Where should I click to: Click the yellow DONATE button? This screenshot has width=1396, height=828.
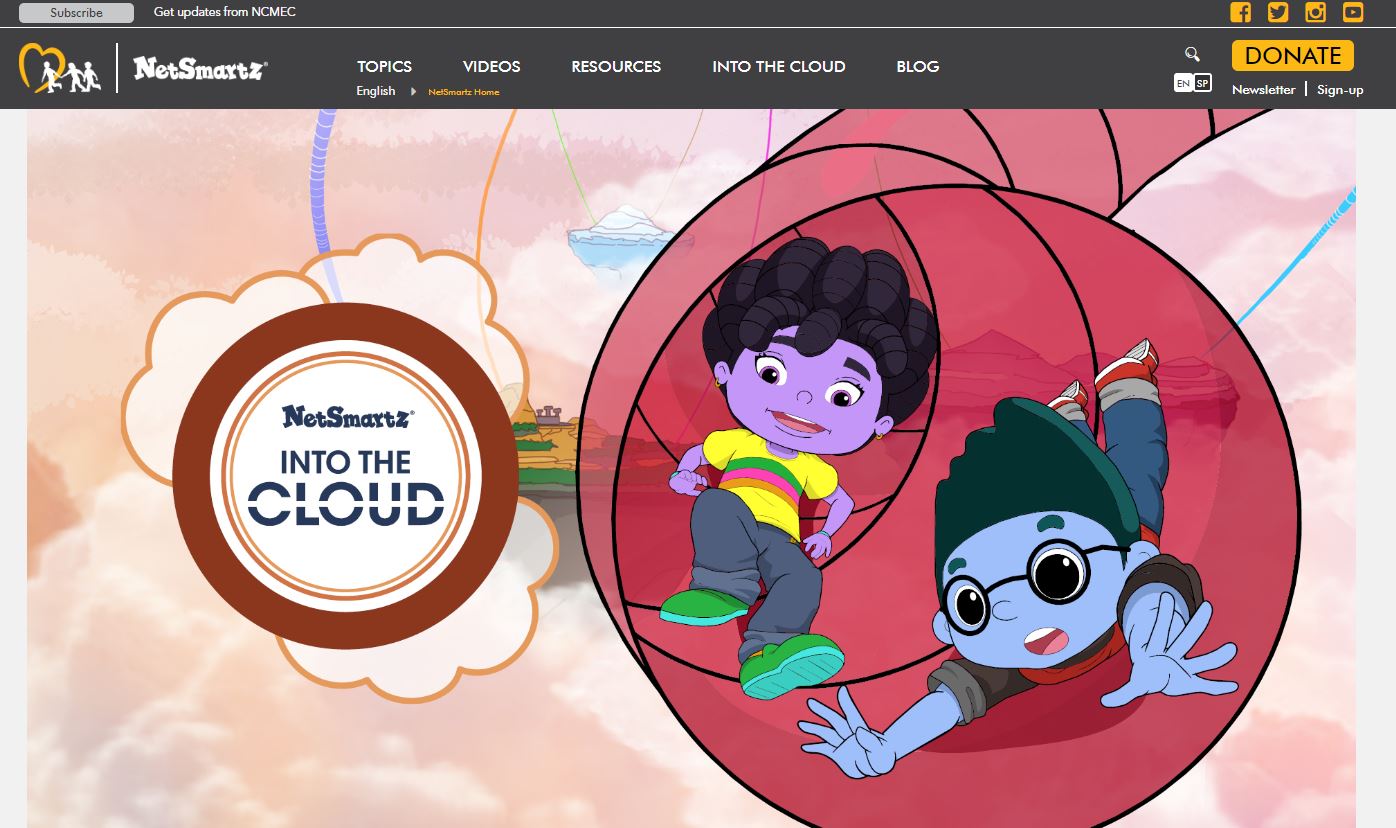coord(1293,55)
